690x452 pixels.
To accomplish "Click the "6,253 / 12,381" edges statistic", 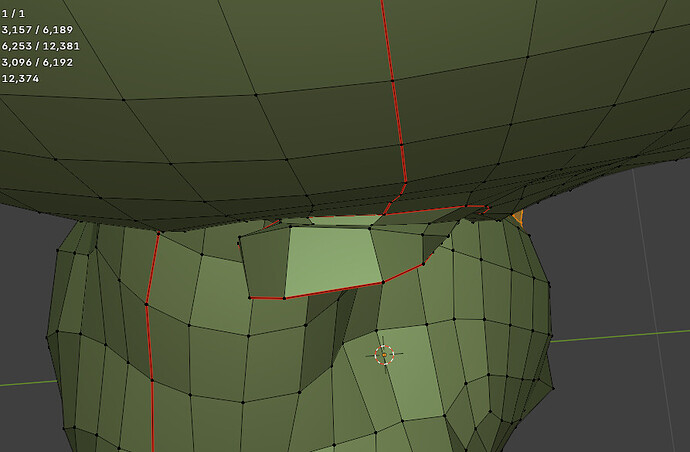I will pyautogui.click(x=40, y=46).
